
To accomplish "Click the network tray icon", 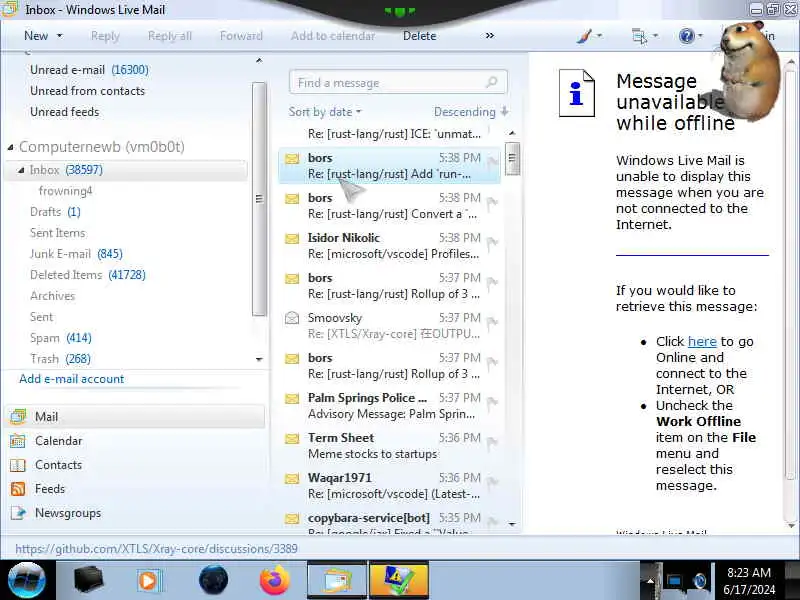I will click(674, 581).
